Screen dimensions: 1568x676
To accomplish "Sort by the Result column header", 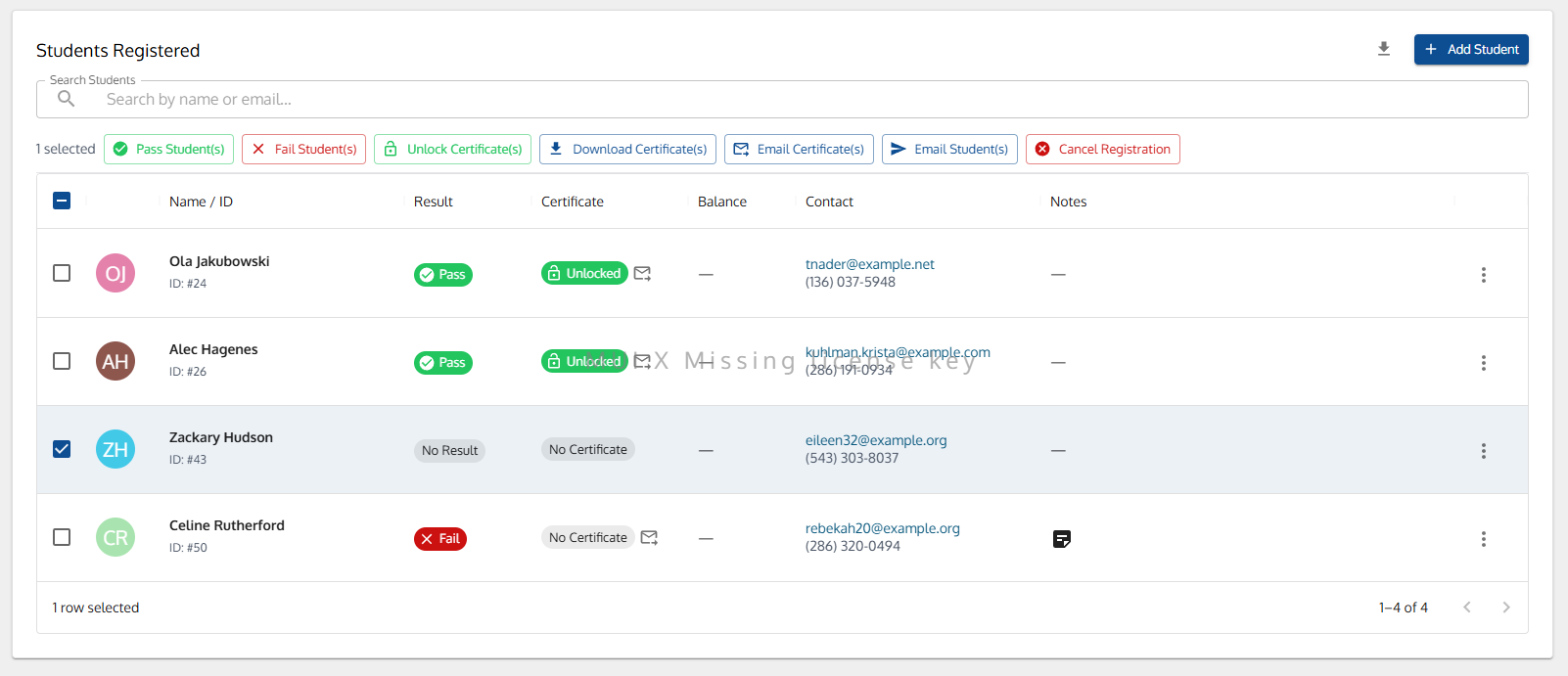I will [433, 202].
